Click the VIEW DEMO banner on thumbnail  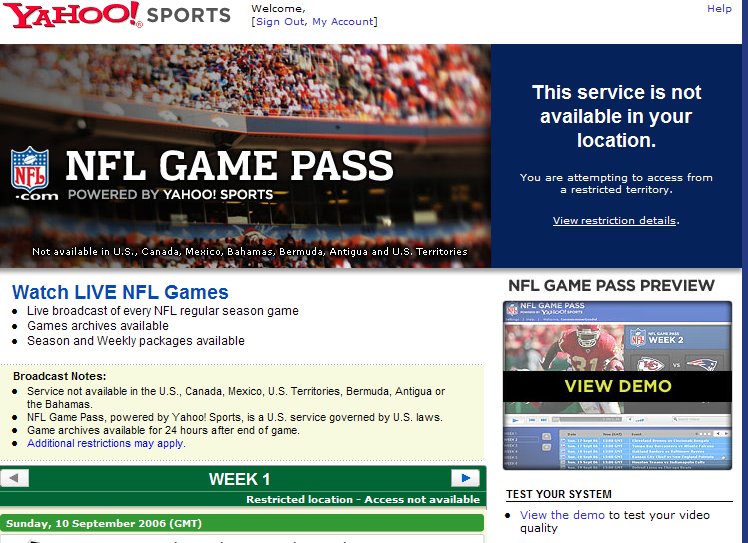pos(617,386)
